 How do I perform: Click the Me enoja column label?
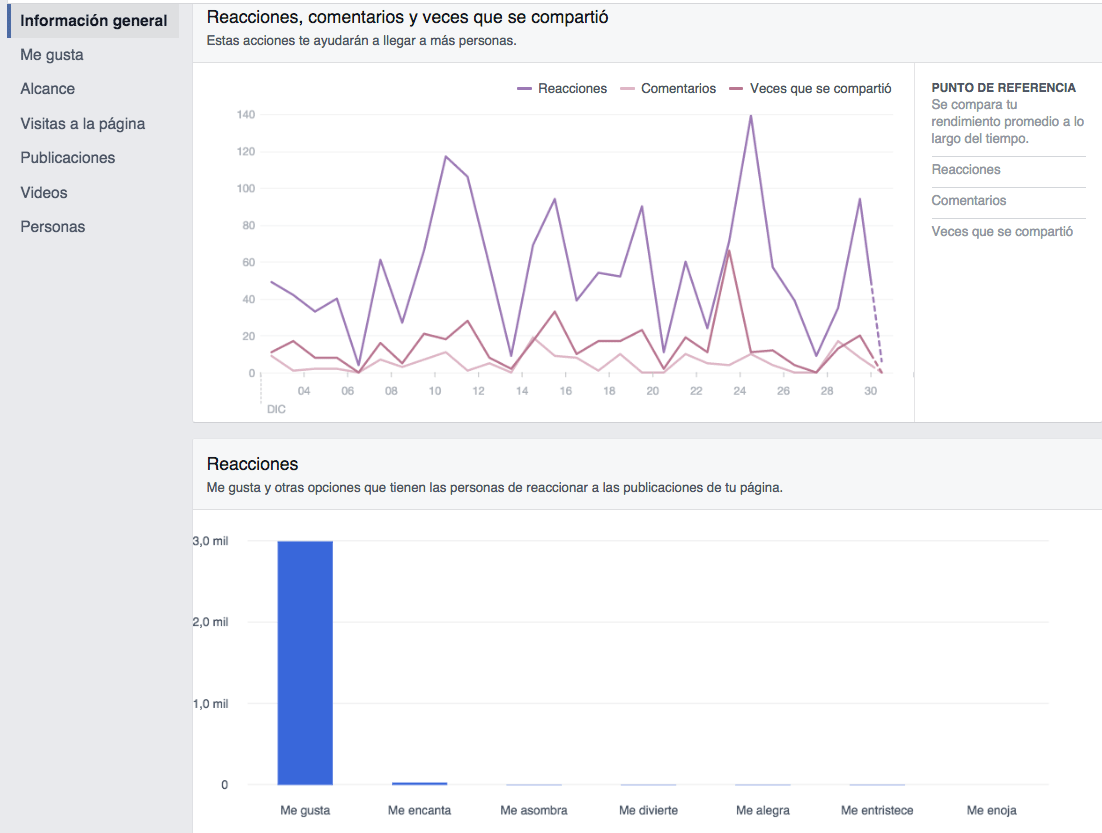coord(990,810)
